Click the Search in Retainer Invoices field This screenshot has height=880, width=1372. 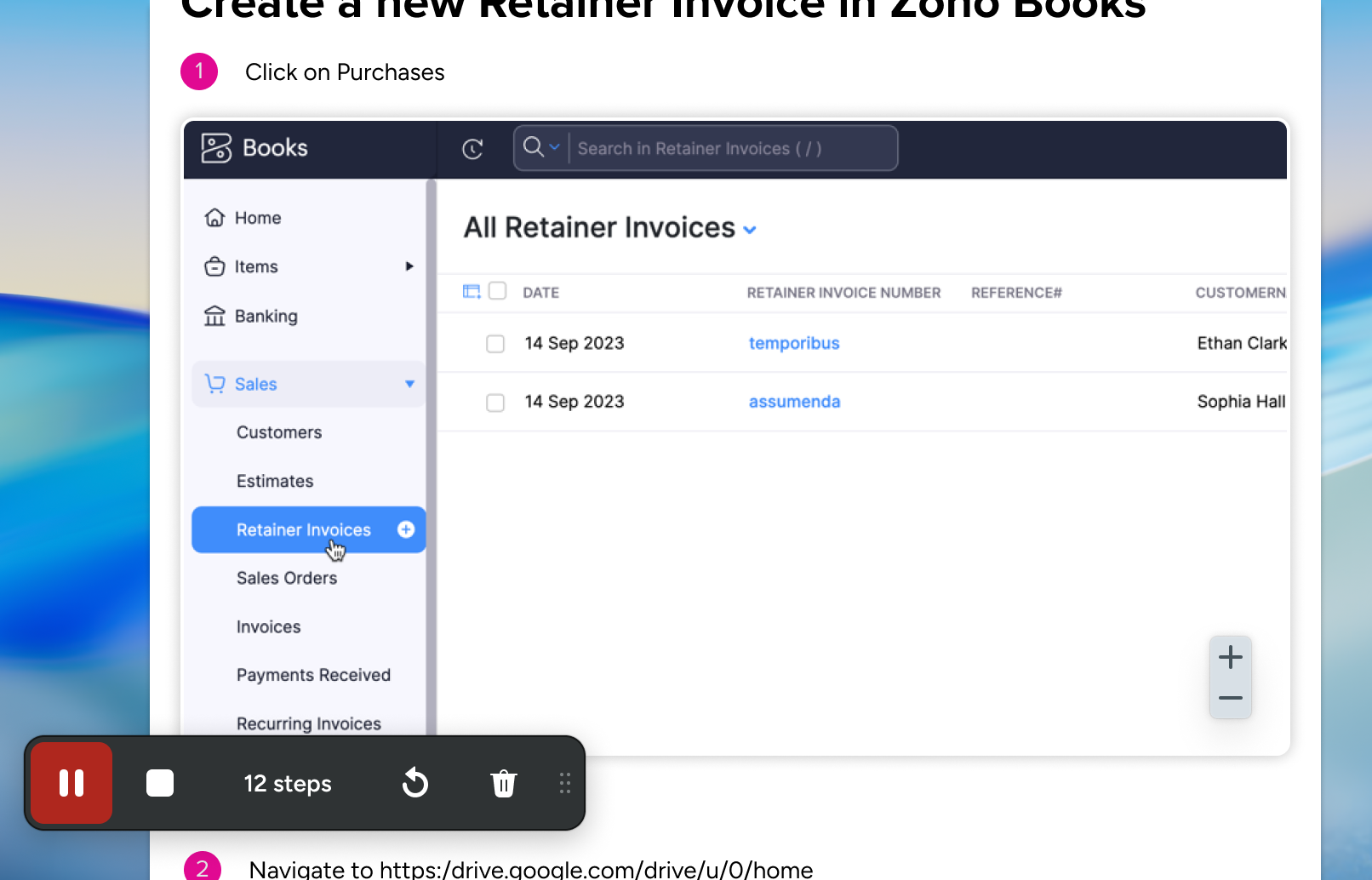coord(732,148)
